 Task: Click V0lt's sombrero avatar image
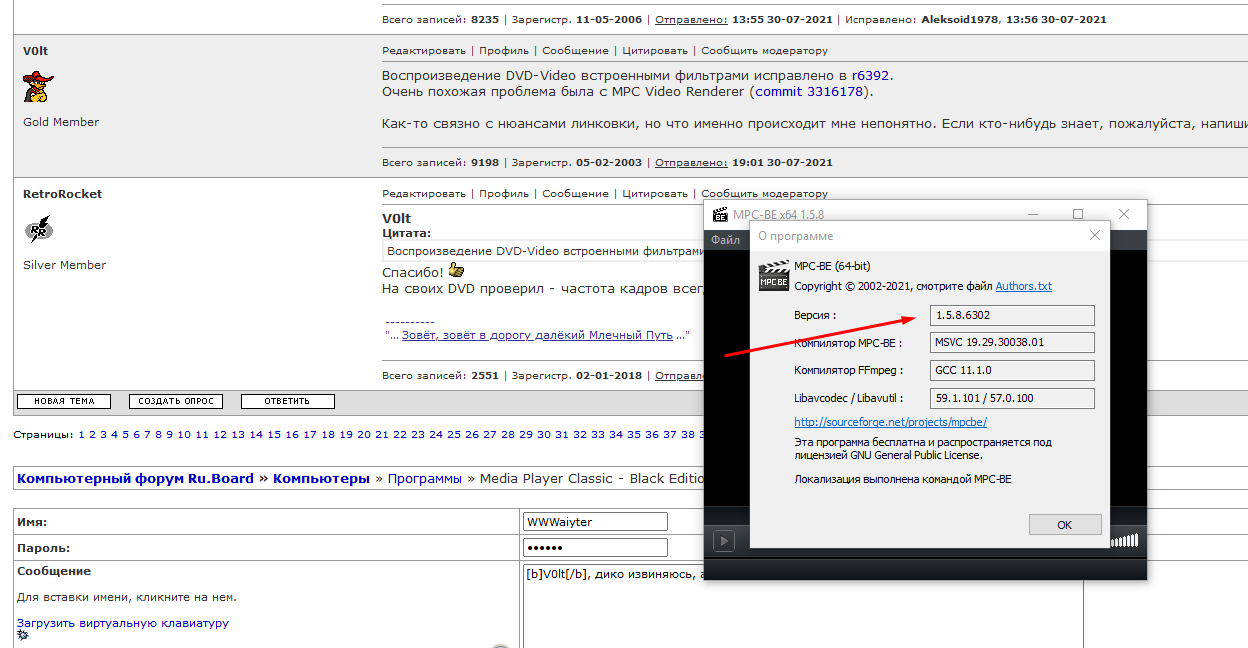point(38,87)
